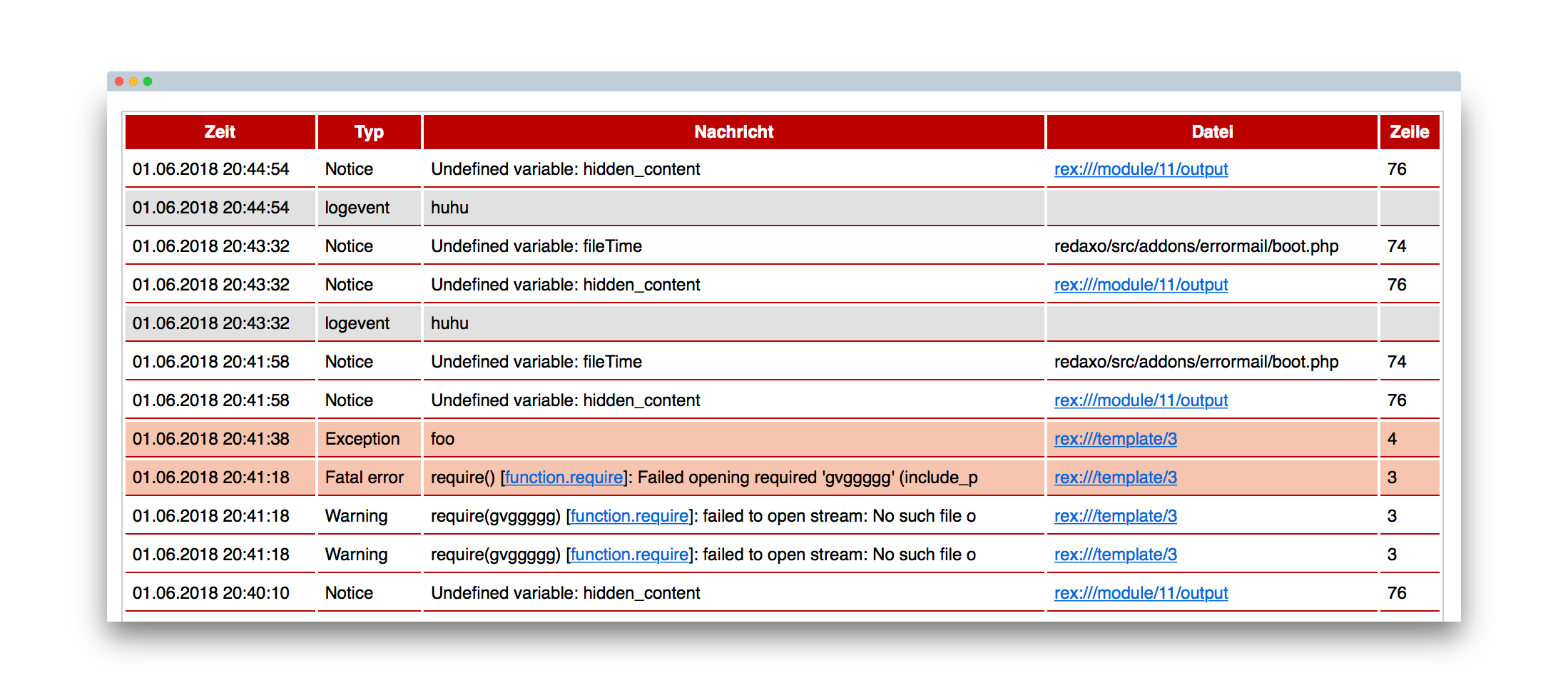Click timestamp 01.06.2018 20:40:10
Screen dimensions: 1568x693
[211, 593]
